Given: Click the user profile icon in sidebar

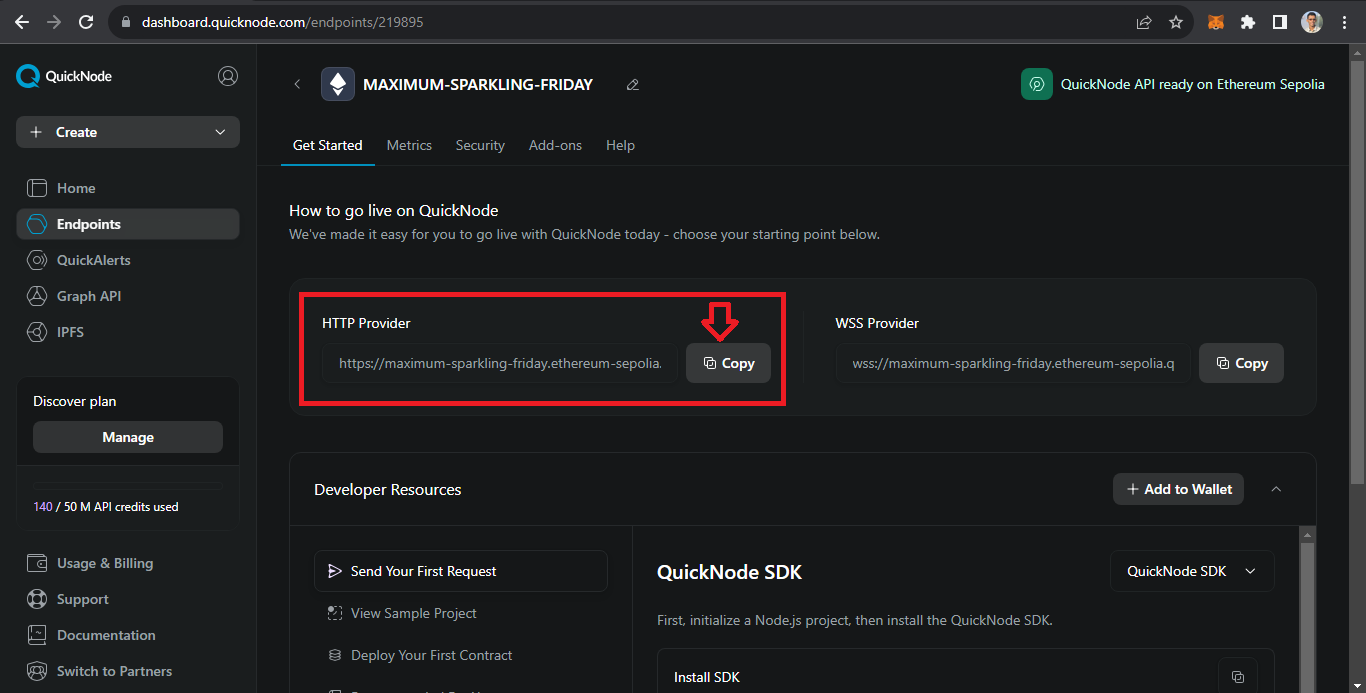Looking at the screenshot, I should click(x=228, y=76).
